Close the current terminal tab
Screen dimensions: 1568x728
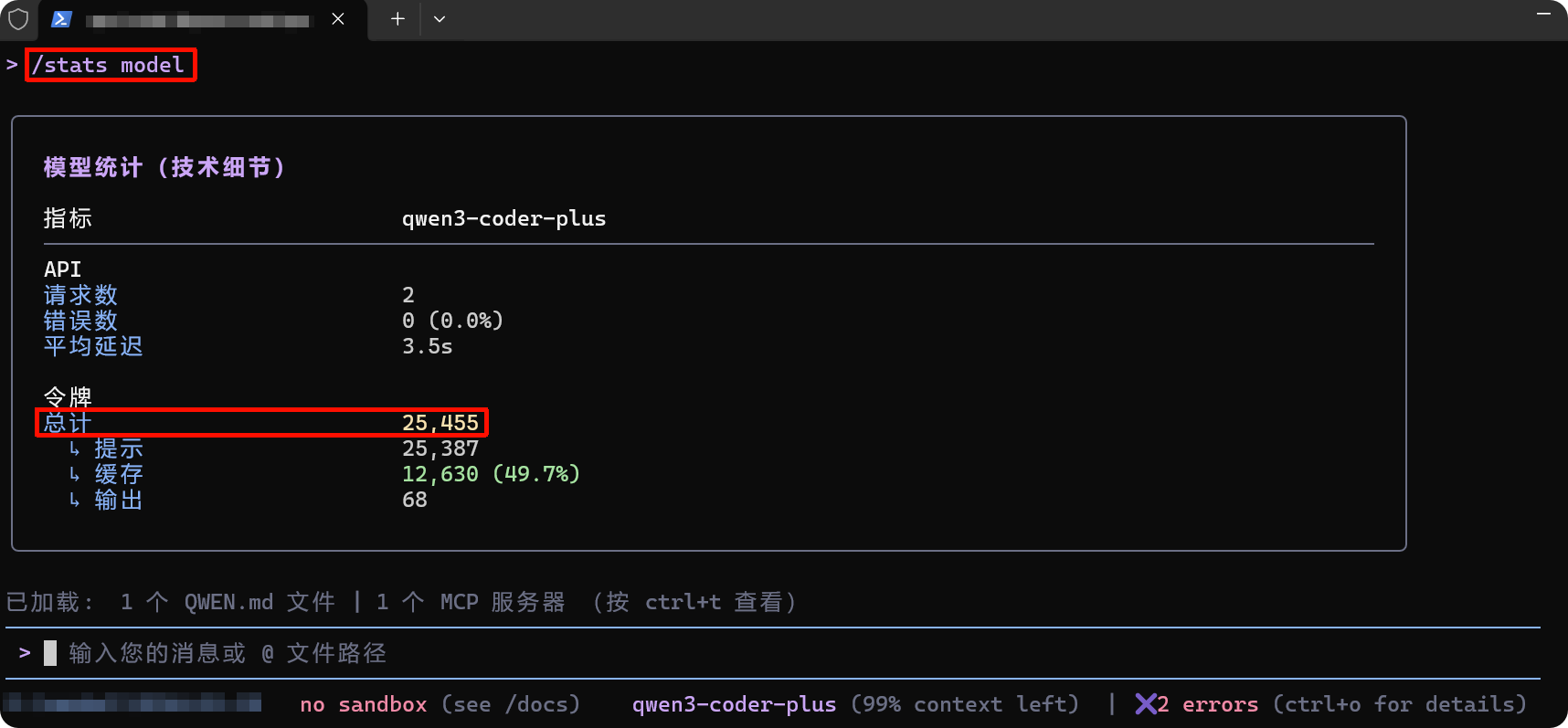pos(338,19)
